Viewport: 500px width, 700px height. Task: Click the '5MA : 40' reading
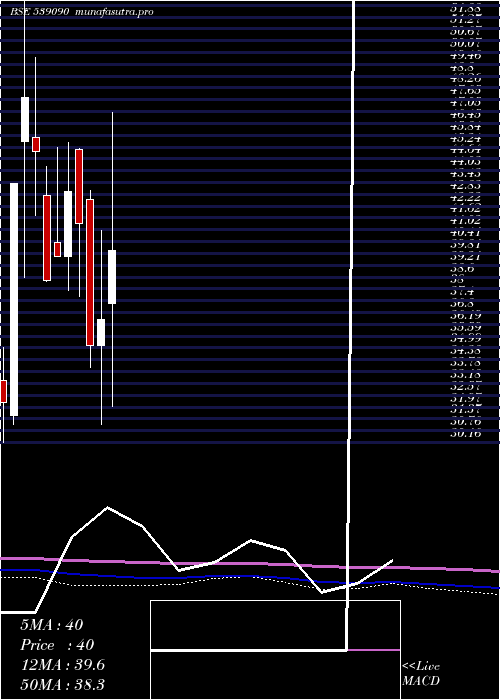[52, 625]
